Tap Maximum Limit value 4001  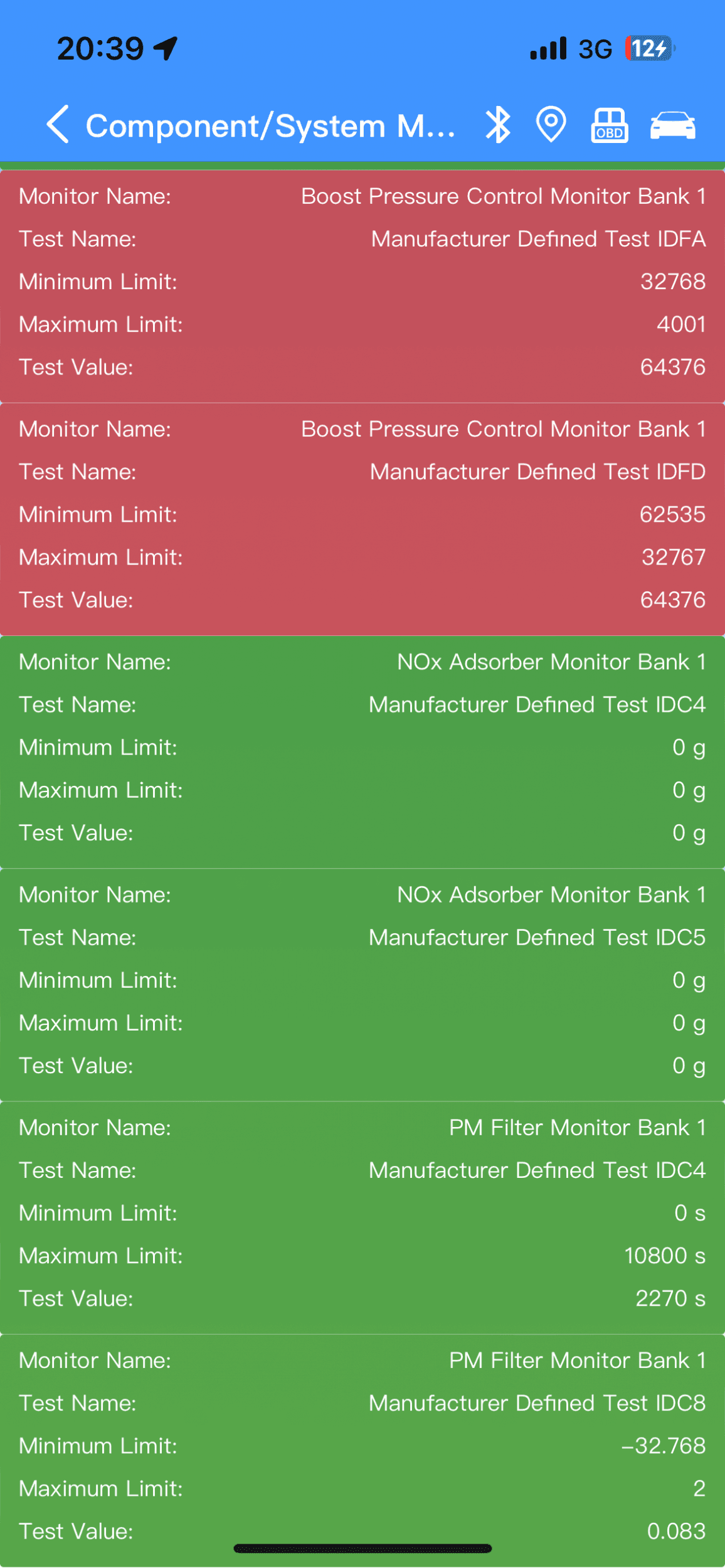[681, 324]
